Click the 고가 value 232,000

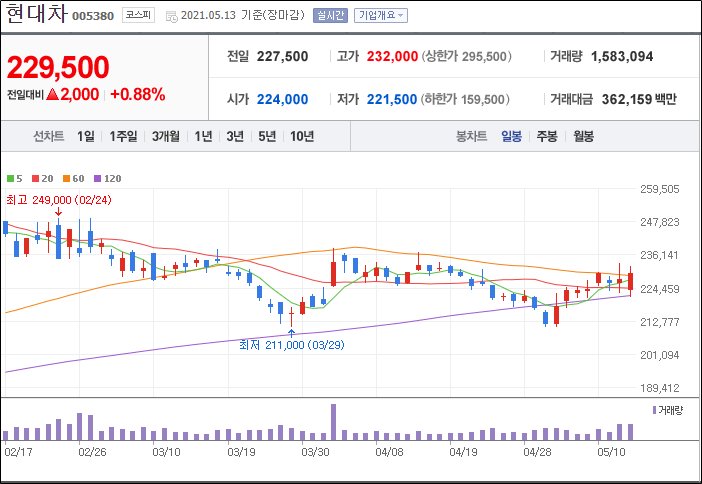[x=392, y=56]
